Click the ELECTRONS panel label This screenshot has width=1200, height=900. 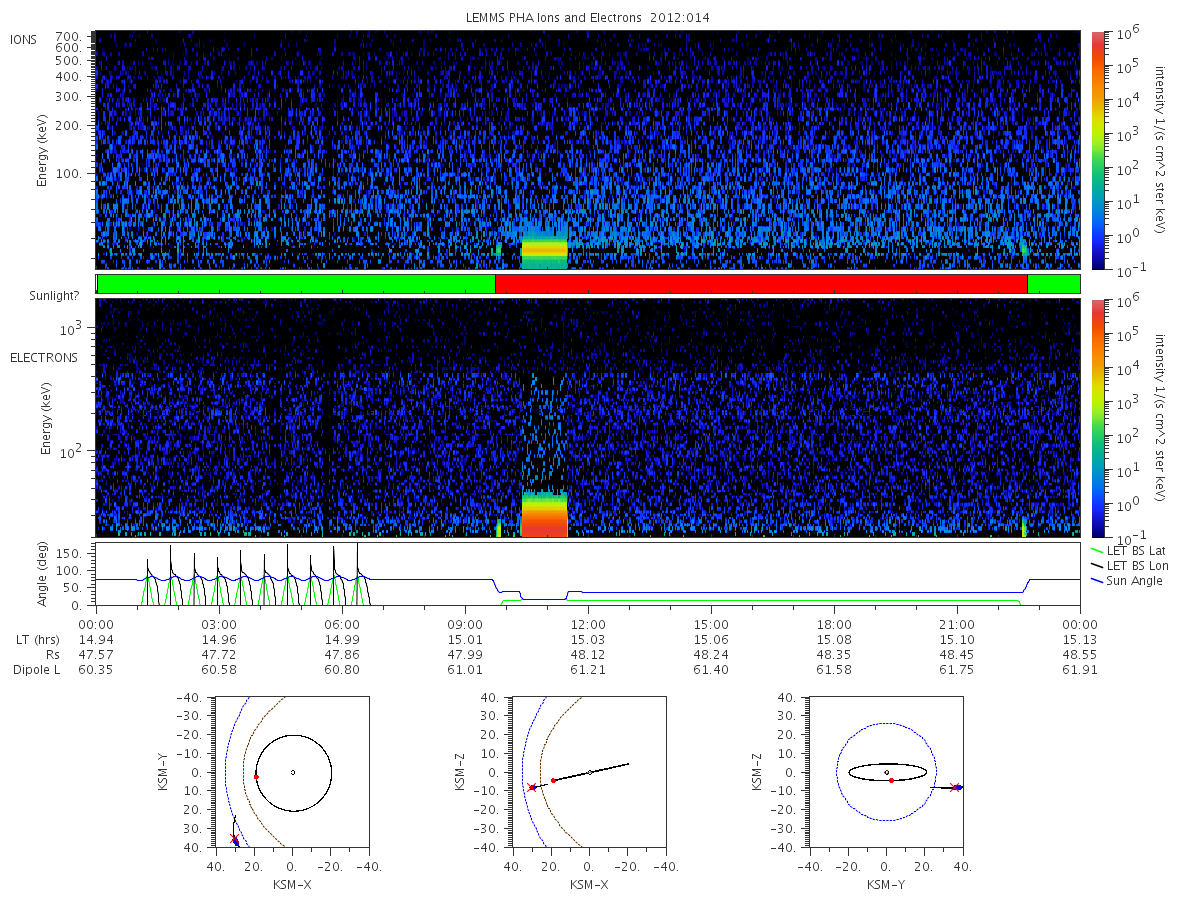(44, 357)
